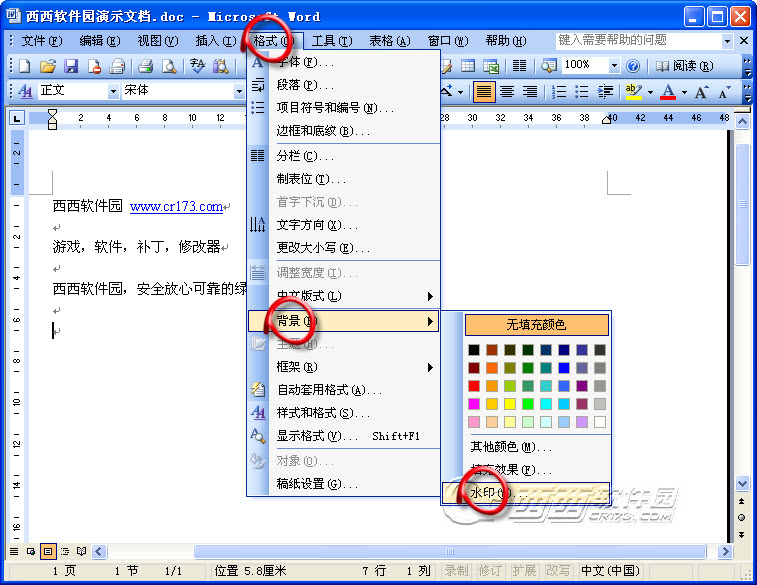Switch to Print Layout view button
757x585 pixels.
[48, 551]
